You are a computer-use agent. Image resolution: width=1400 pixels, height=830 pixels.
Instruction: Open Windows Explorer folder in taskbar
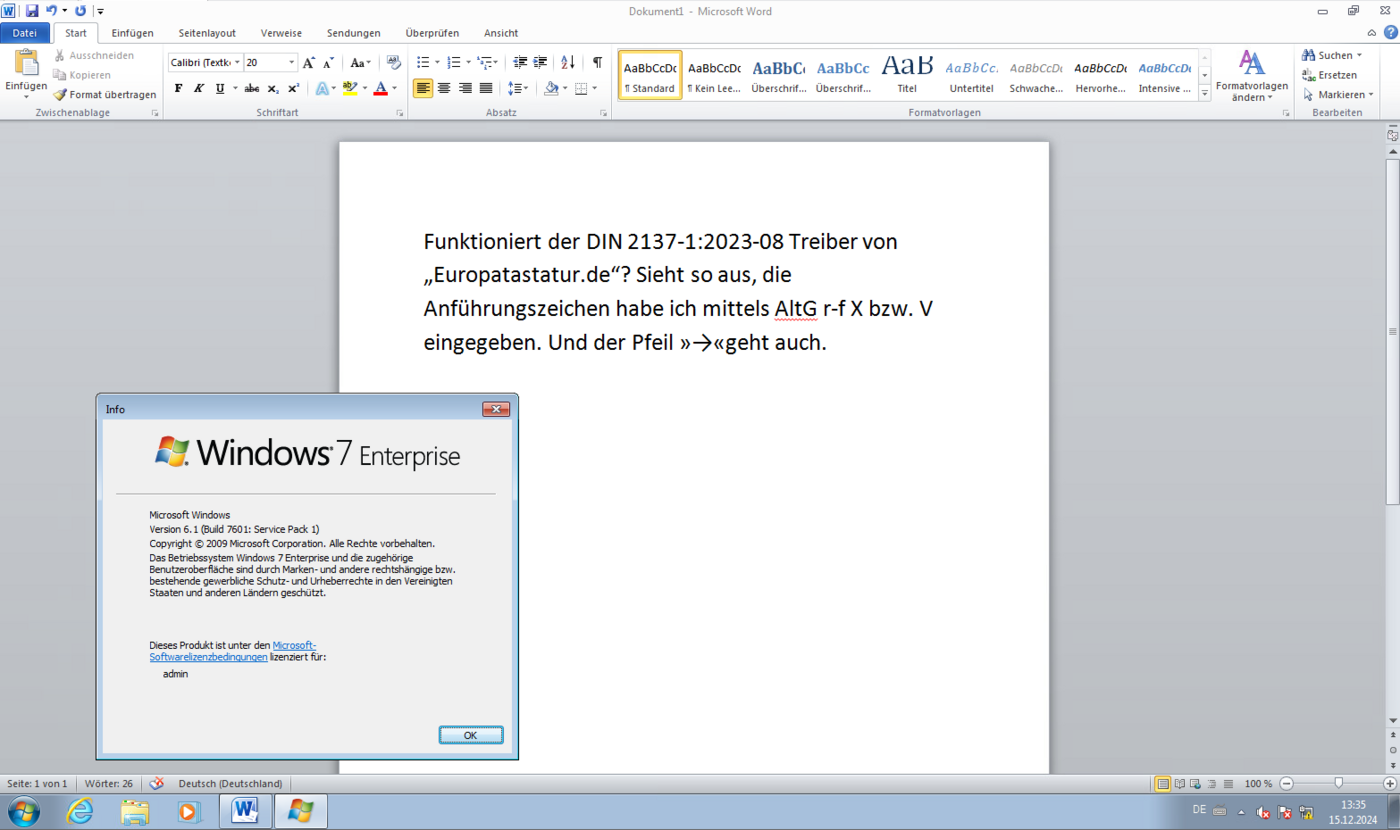135,811
